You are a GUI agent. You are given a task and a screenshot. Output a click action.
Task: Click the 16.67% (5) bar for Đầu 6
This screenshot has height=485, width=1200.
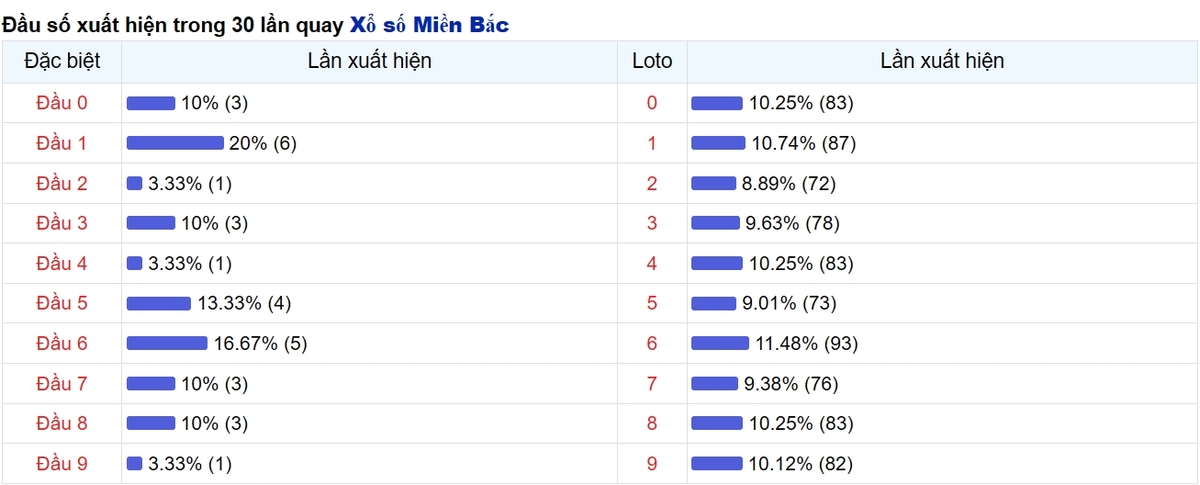pos(167,343)
